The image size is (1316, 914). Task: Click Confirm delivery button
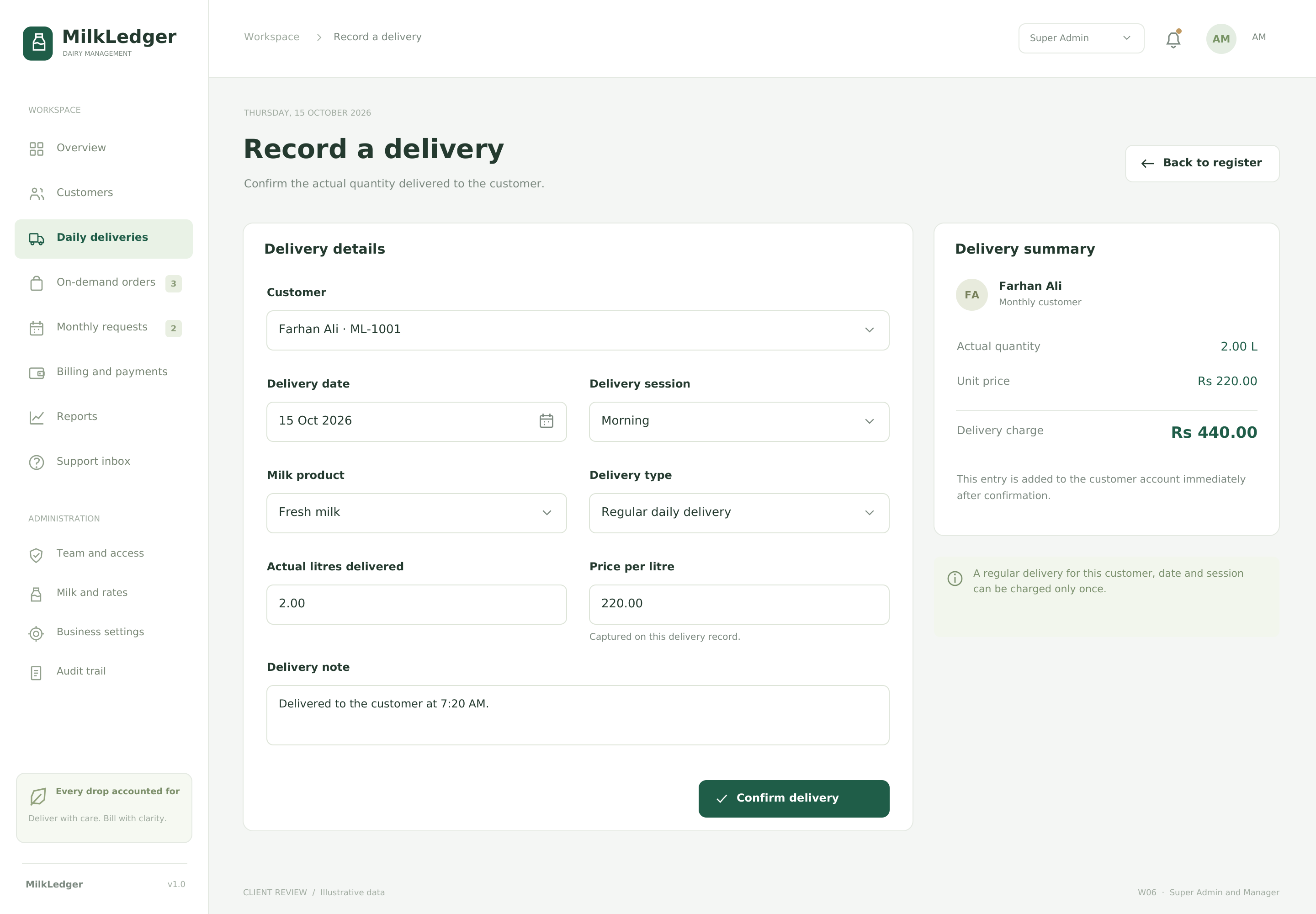(x=794, y=798)
